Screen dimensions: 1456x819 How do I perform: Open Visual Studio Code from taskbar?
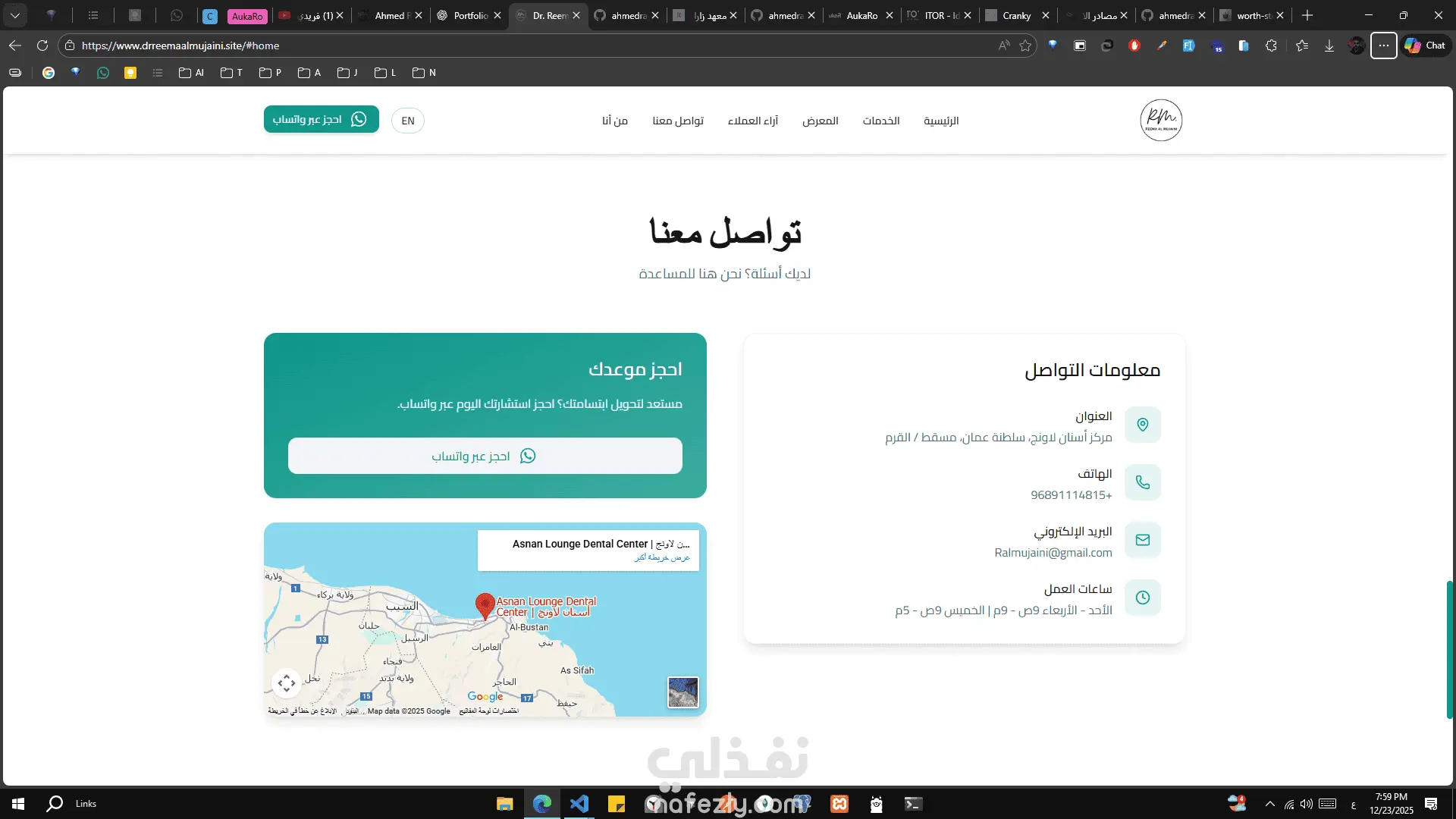[579, 804]
